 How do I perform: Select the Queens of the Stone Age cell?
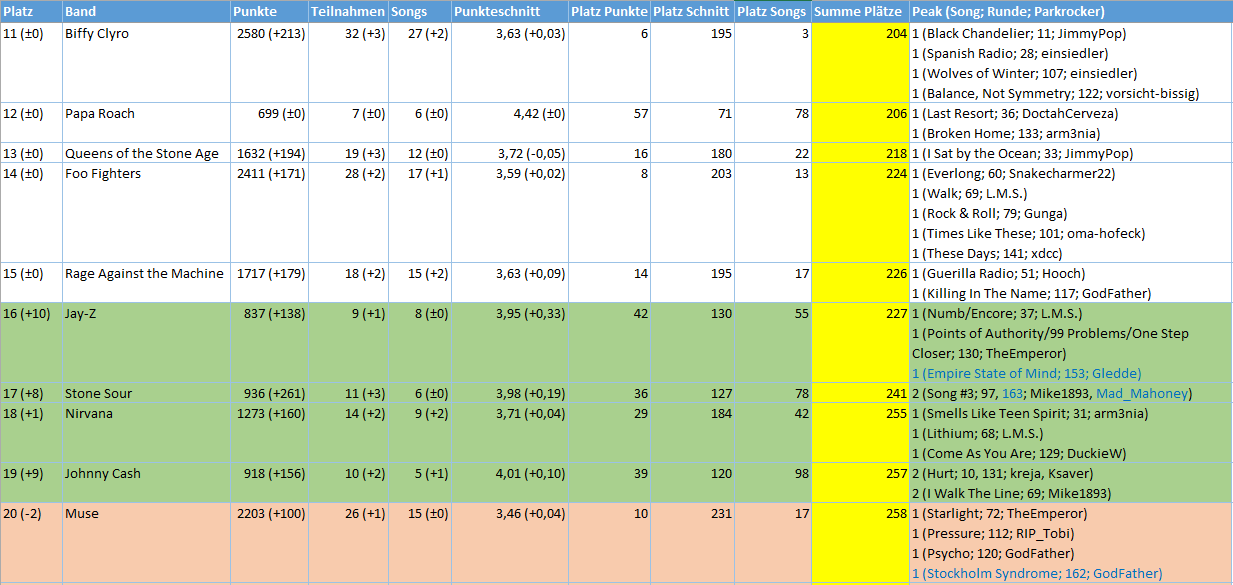(145, 153)
